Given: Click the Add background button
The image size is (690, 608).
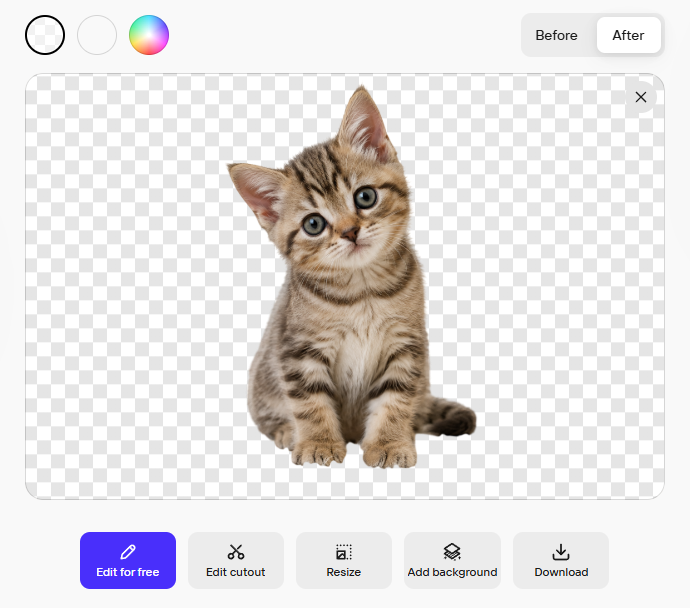Looking at the screenshot, I should pos(452,560).
